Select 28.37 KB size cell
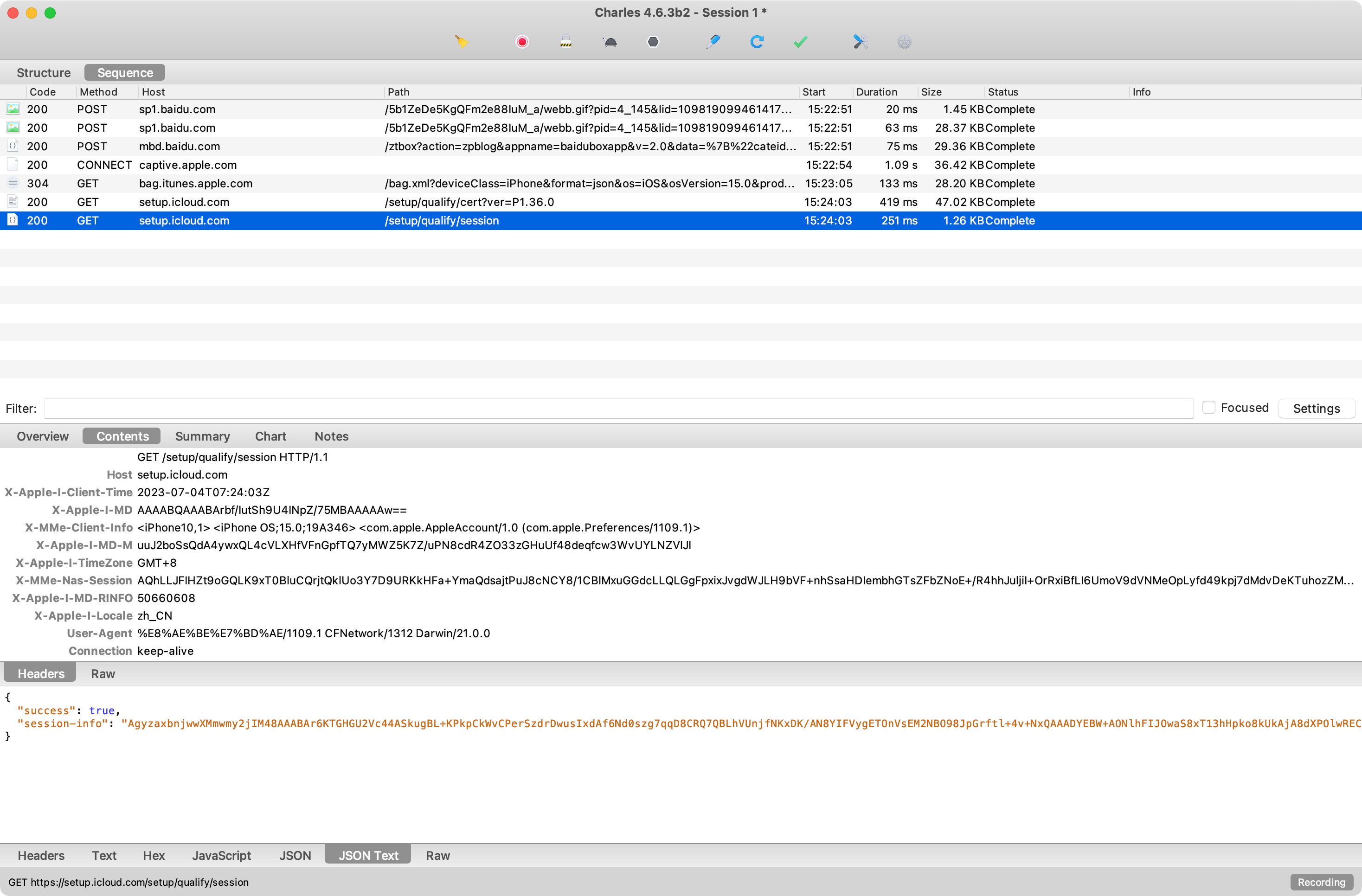Image resolution: width=1362 pixels, height=896 pixels. [959, 128]
